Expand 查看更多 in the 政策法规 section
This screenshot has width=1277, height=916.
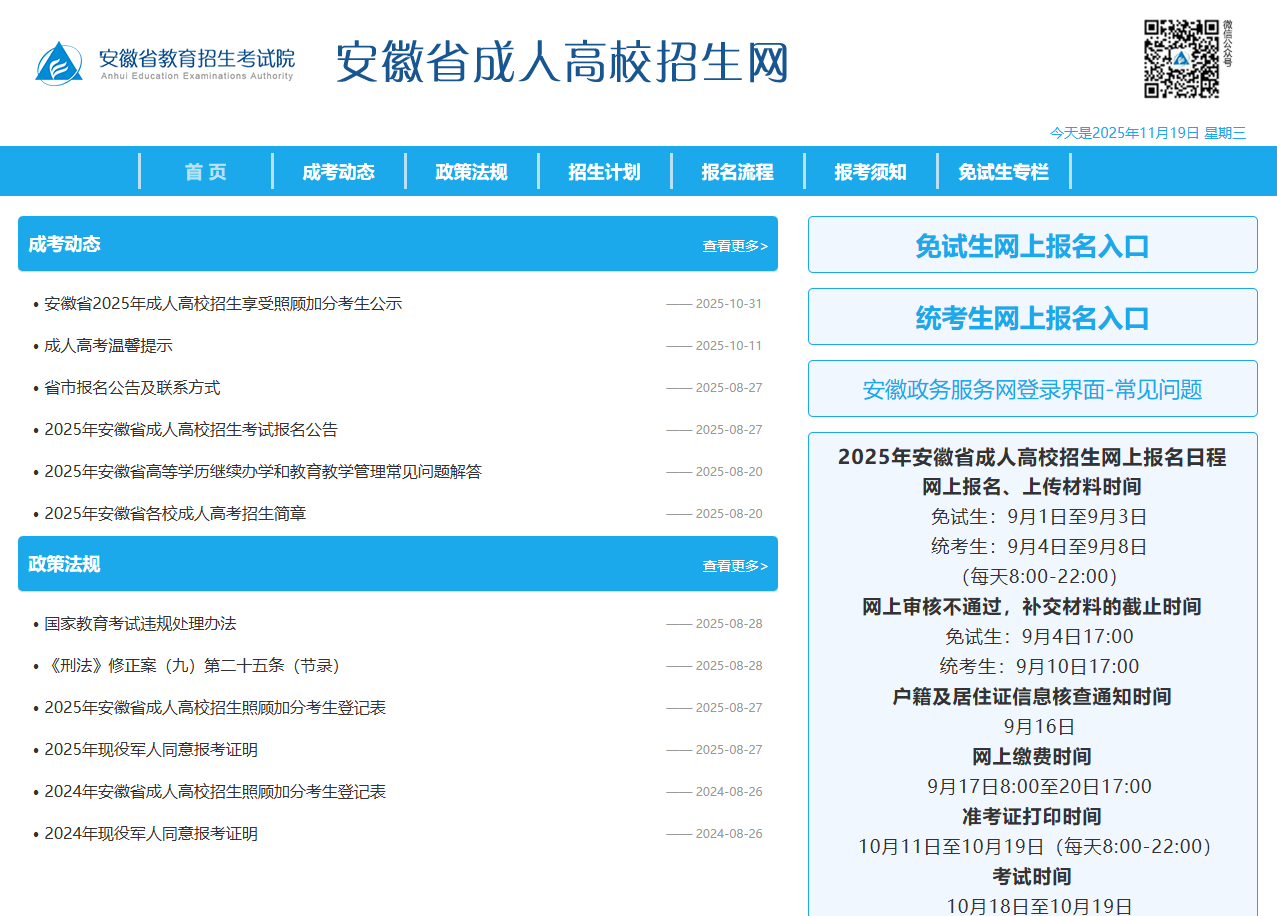[x=735, y=566]
